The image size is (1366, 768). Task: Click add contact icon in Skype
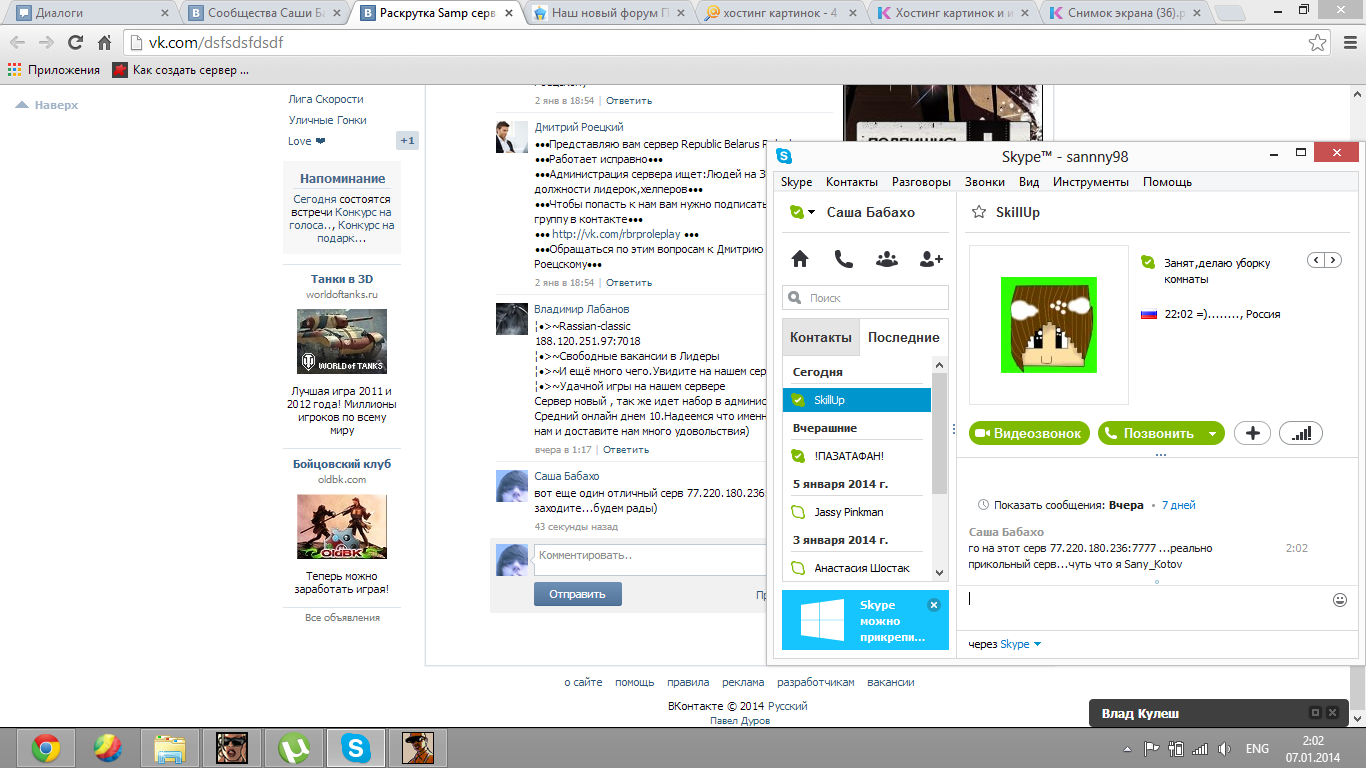pyautogui.click(x=931, y=259)
